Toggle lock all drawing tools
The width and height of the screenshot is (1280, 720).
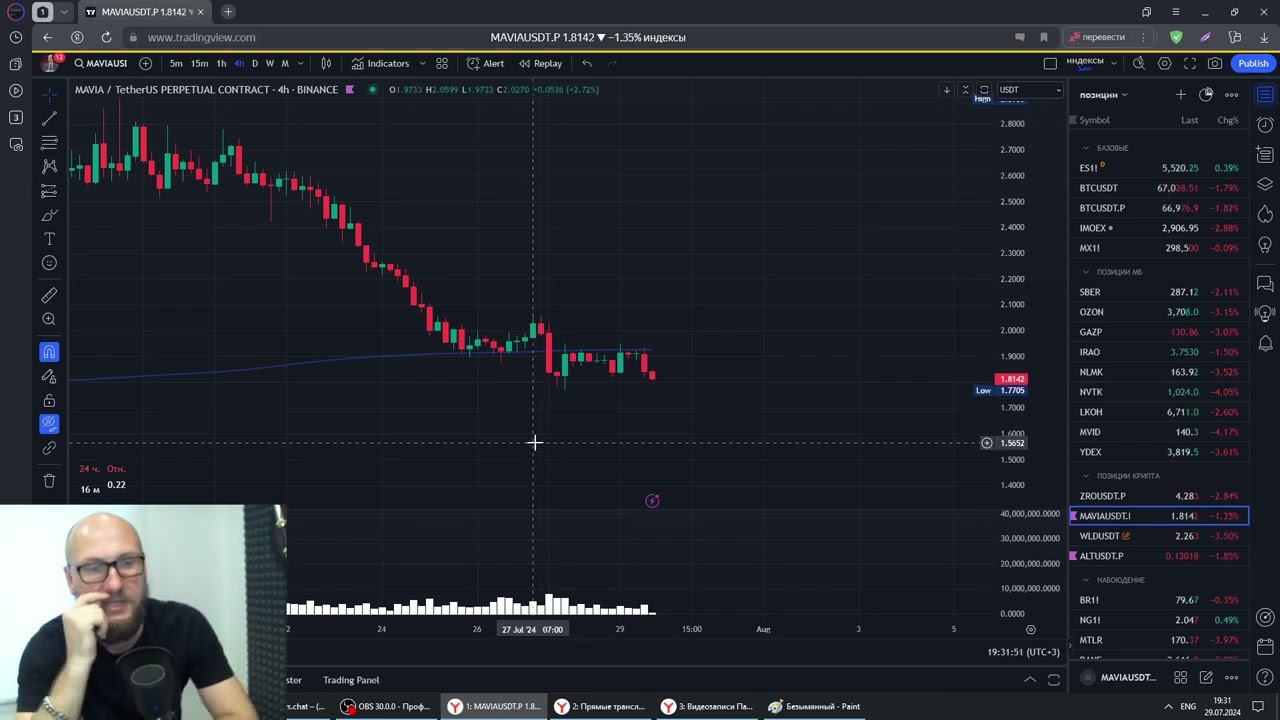(49, 400)
